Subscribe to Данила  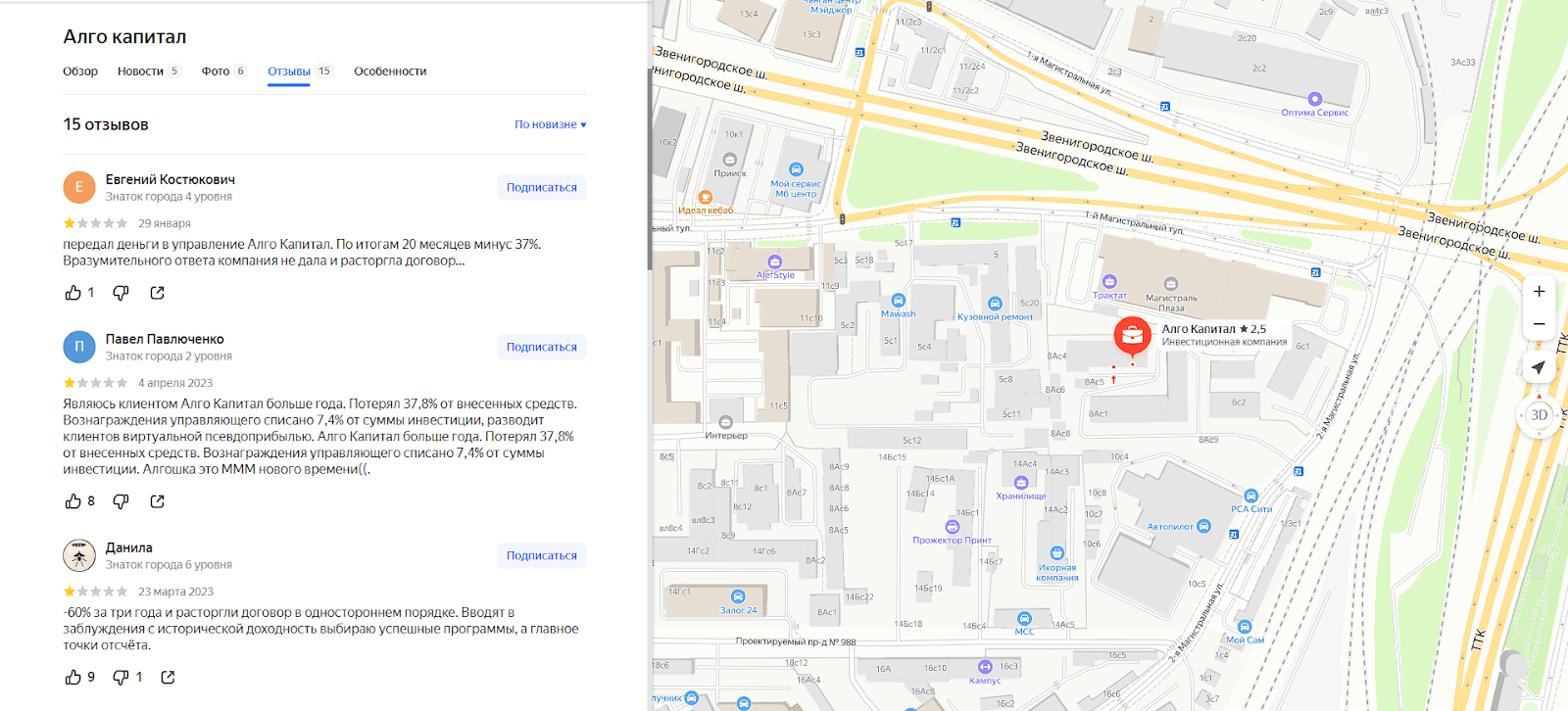click(541, 555)
